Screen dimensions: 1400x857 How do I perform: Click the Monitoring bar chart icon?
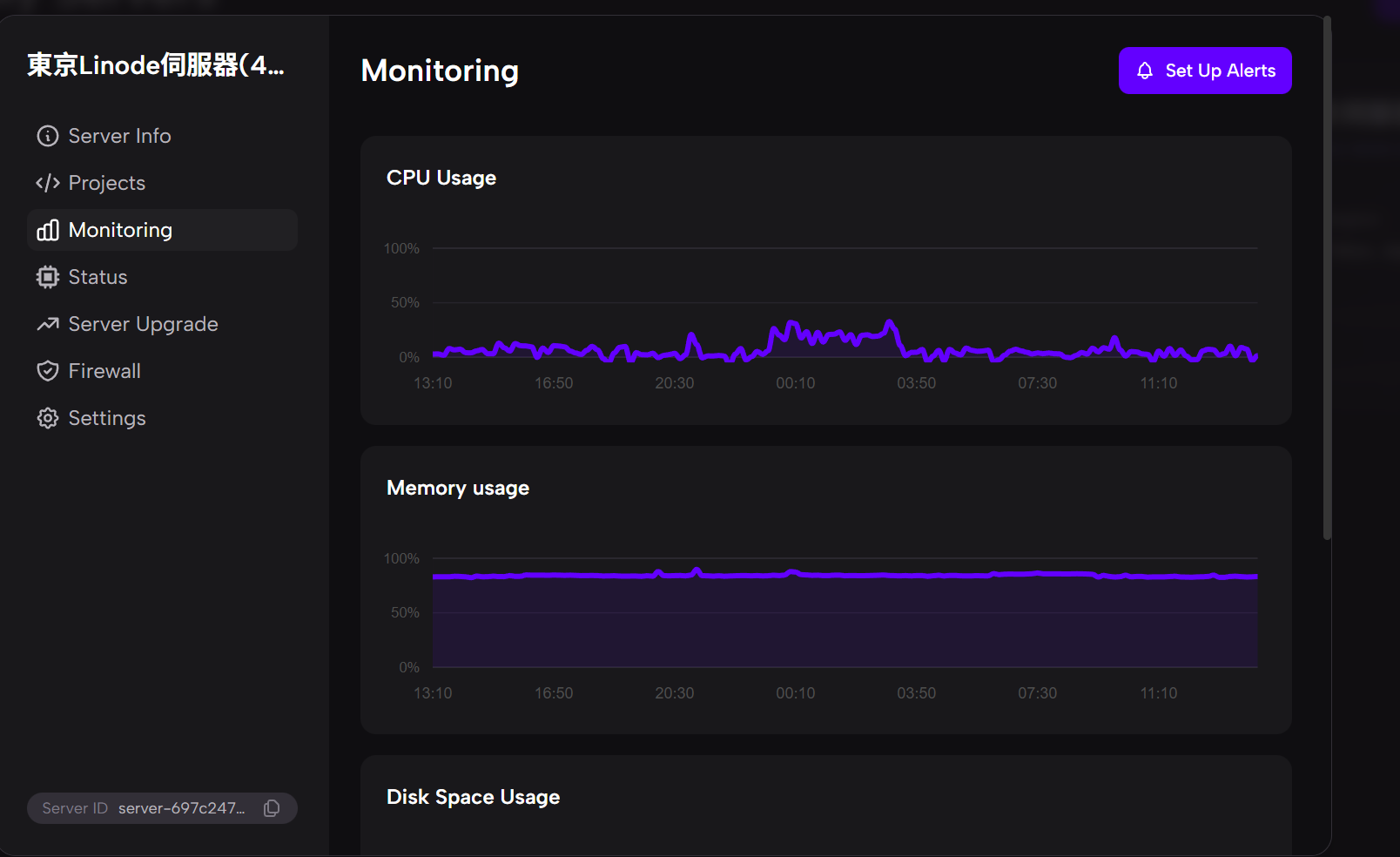tap(47, 230)
